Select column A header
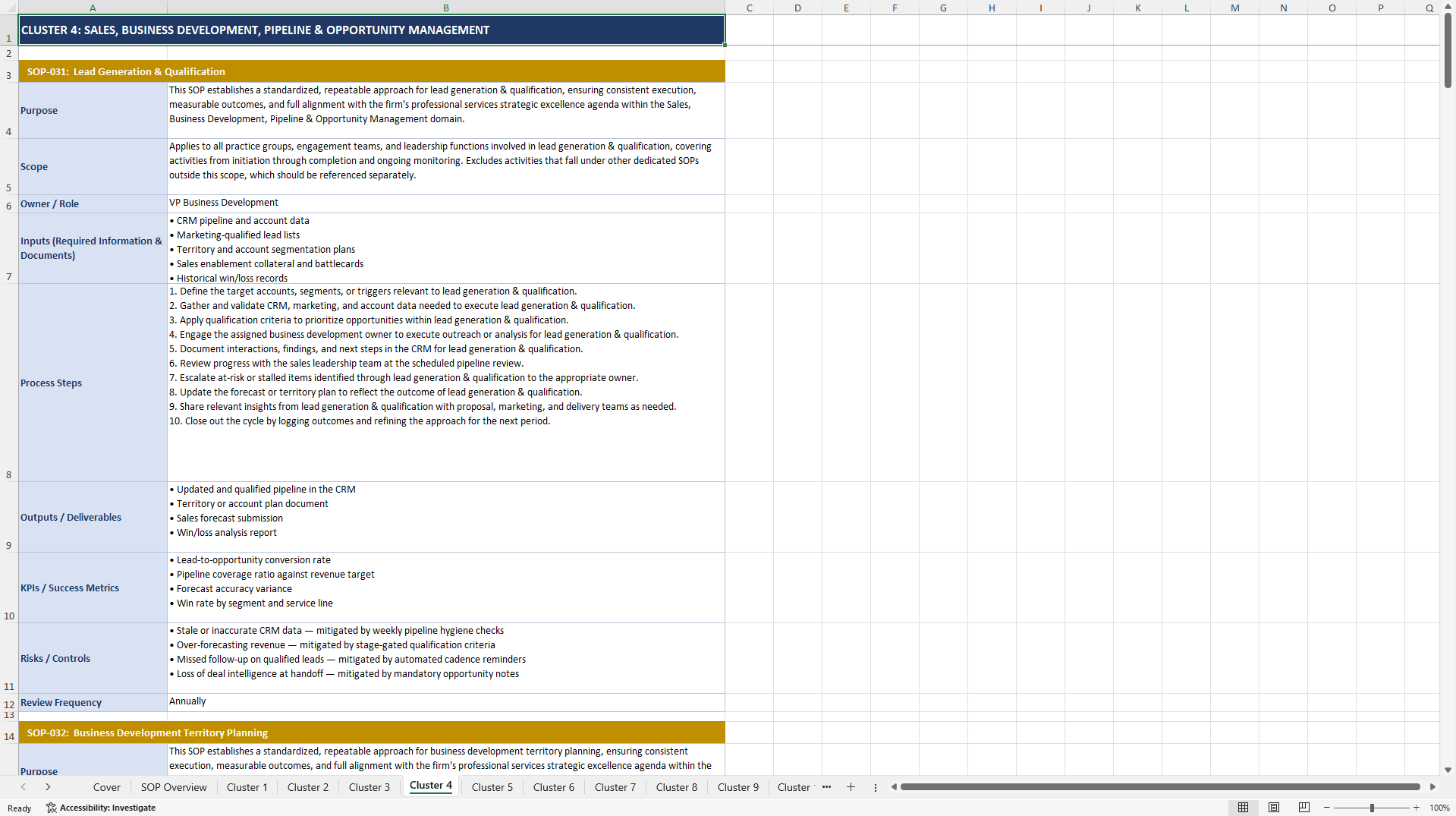 (x=93, y=8)
